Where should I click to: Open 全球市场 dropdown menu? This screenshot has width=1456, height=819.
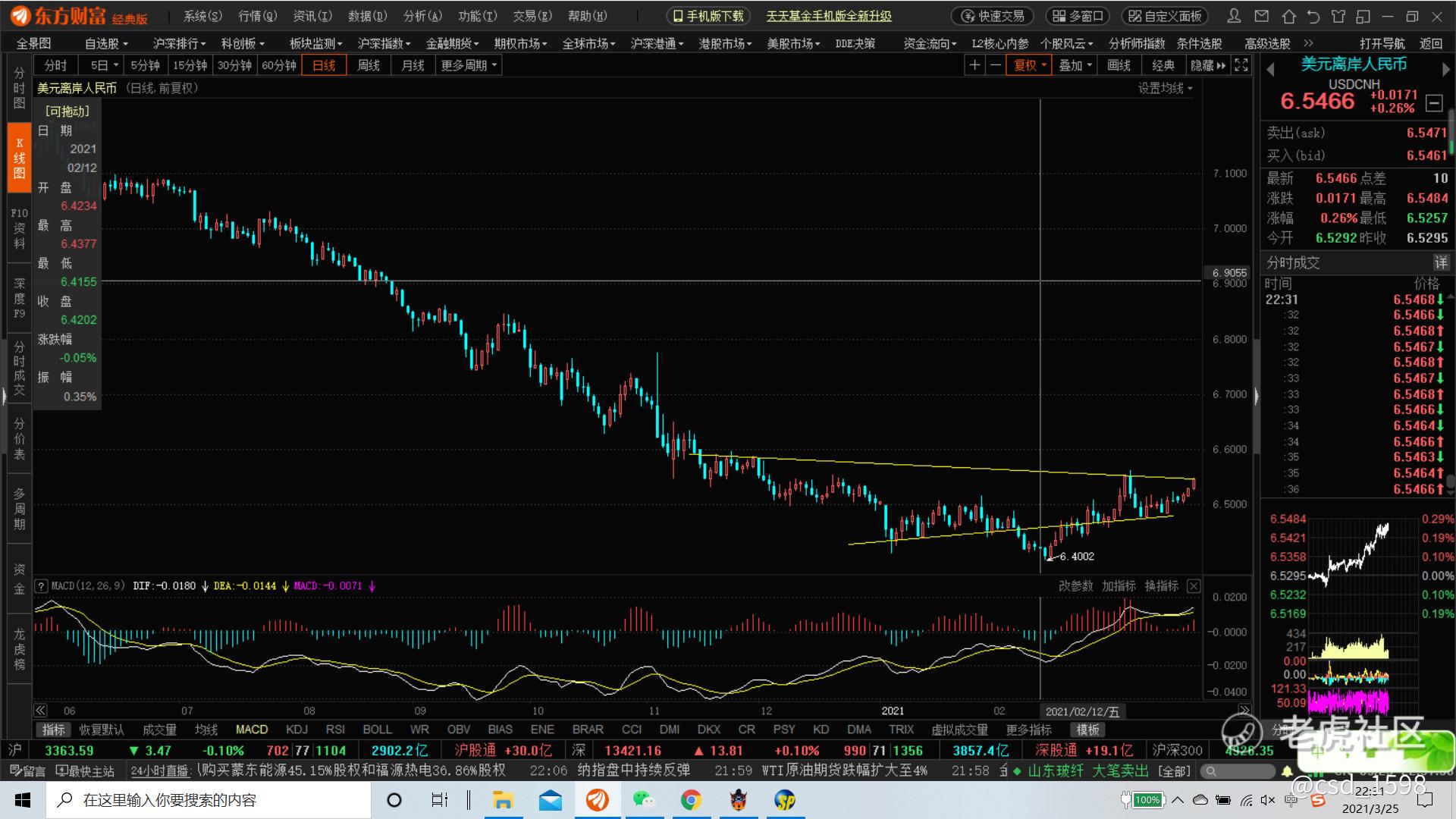point(589,43)
